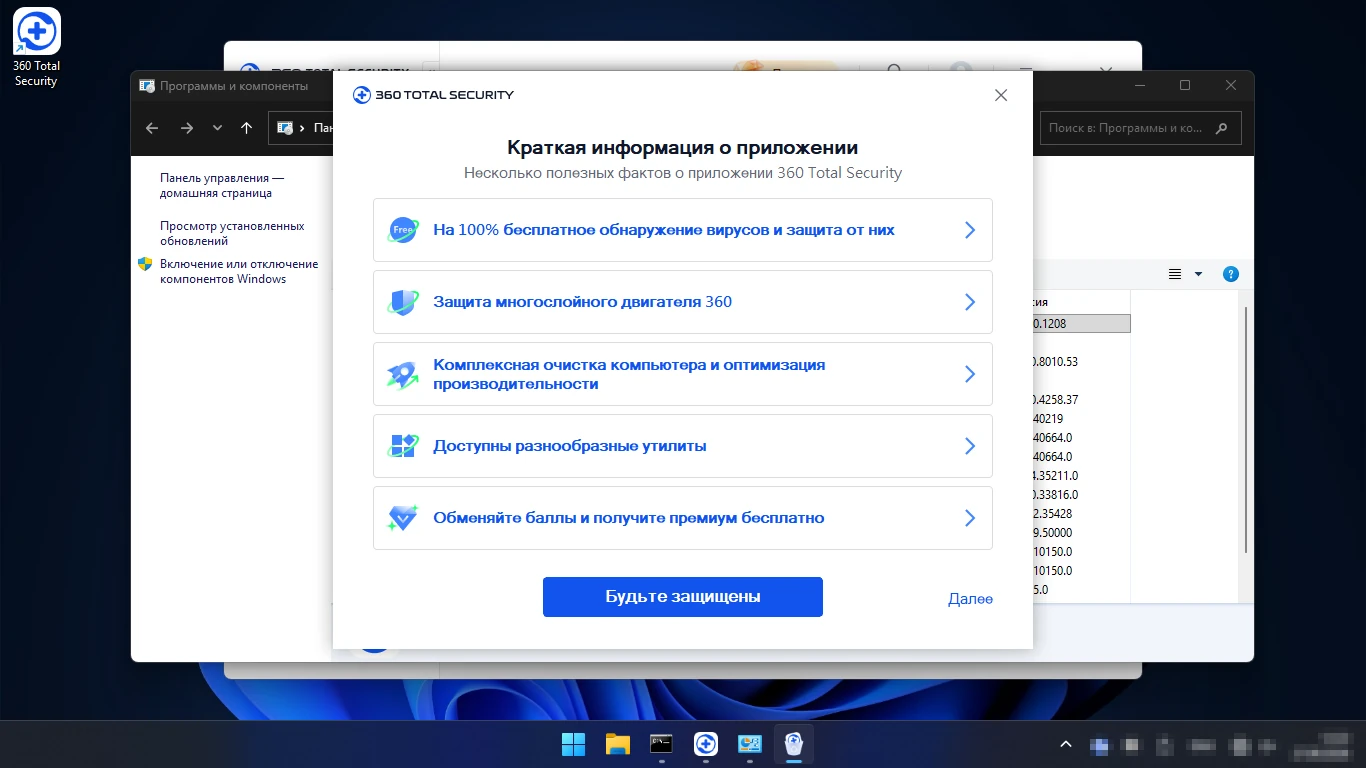Viewport: 1366px width, 768px height.
Task: Open 'Панель управления — домашняя страница' link
Action: 221,186
